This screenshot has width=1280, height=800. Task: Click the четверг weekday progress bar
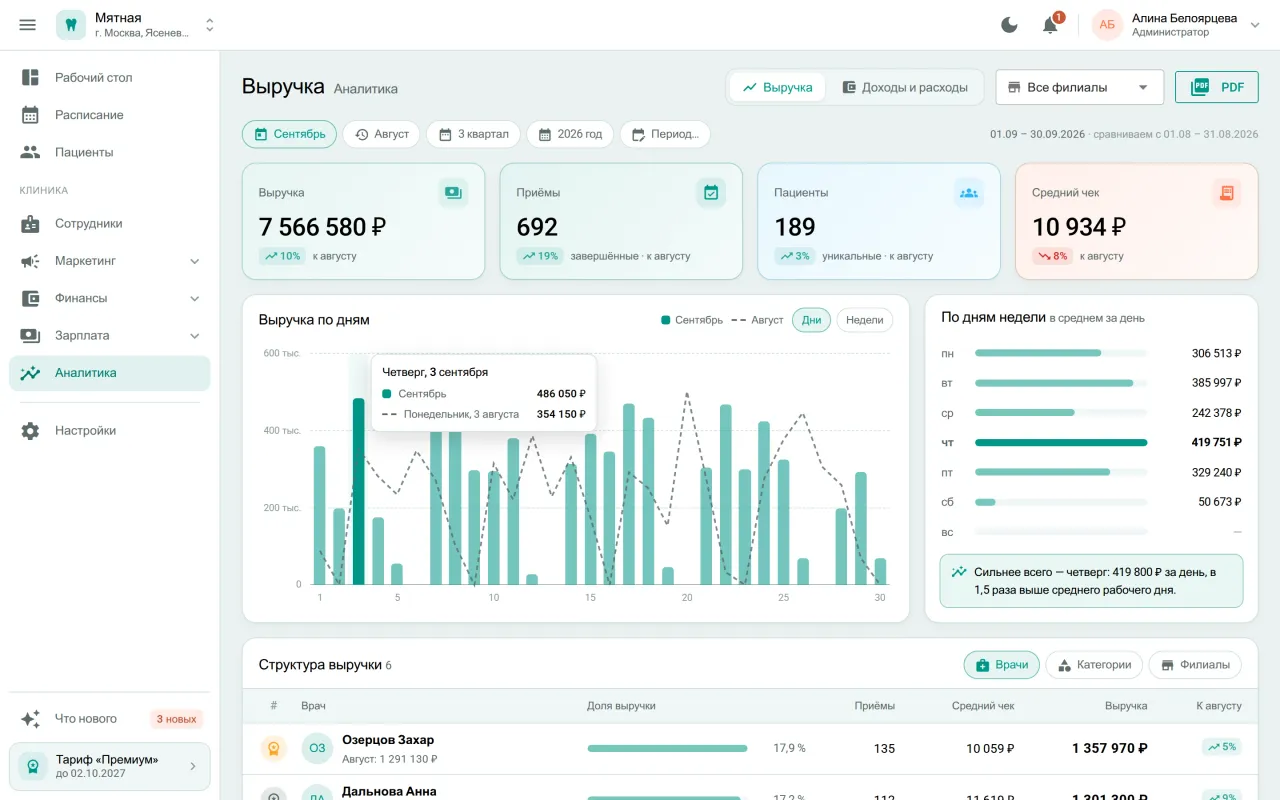click(1061, 442)
